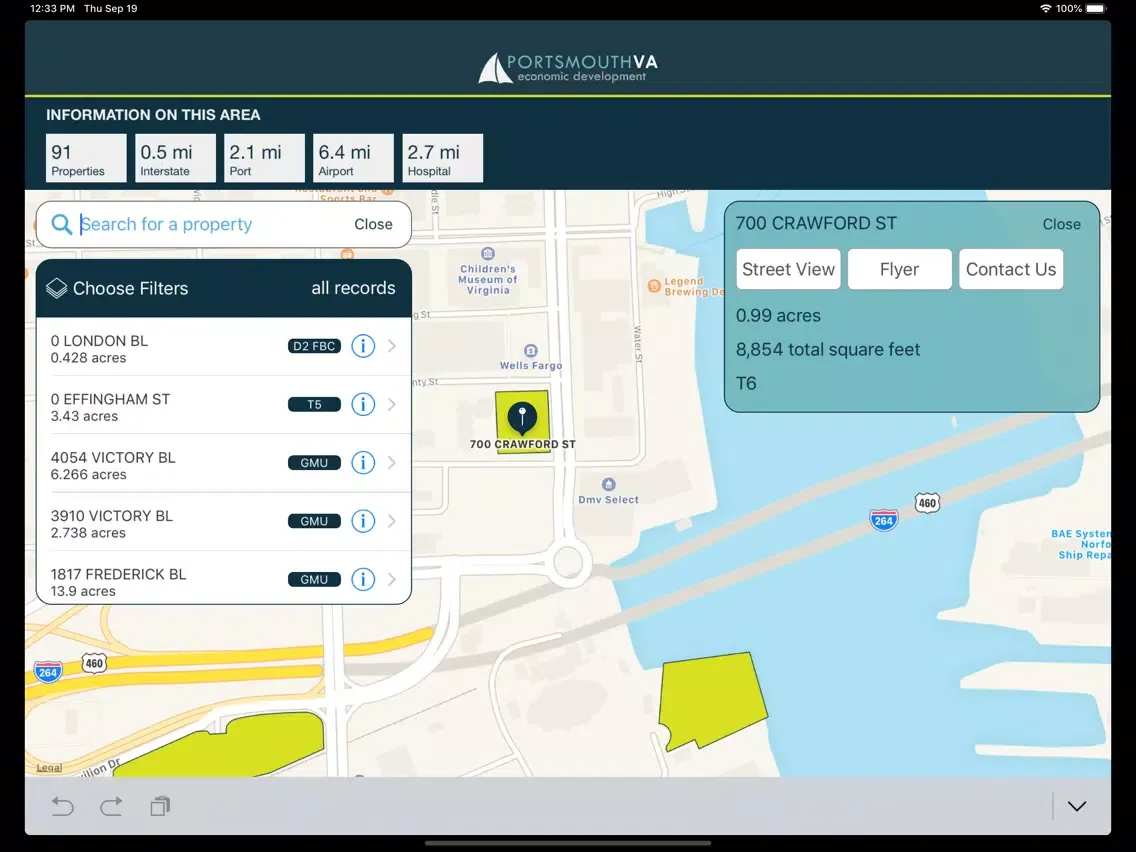Close the property search bar
The height and width of the screenshot is (852, 1136).
(x=373, y=225)
